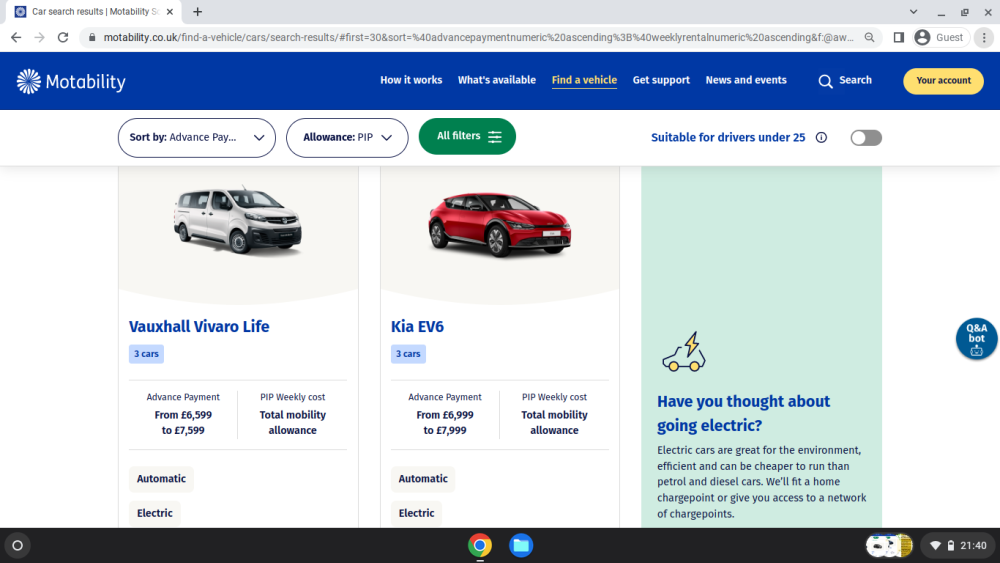This screenshot has width=1000, height=563.
Task: Click Electric tag on the Vauxhall card
Action: pos(155,513)
